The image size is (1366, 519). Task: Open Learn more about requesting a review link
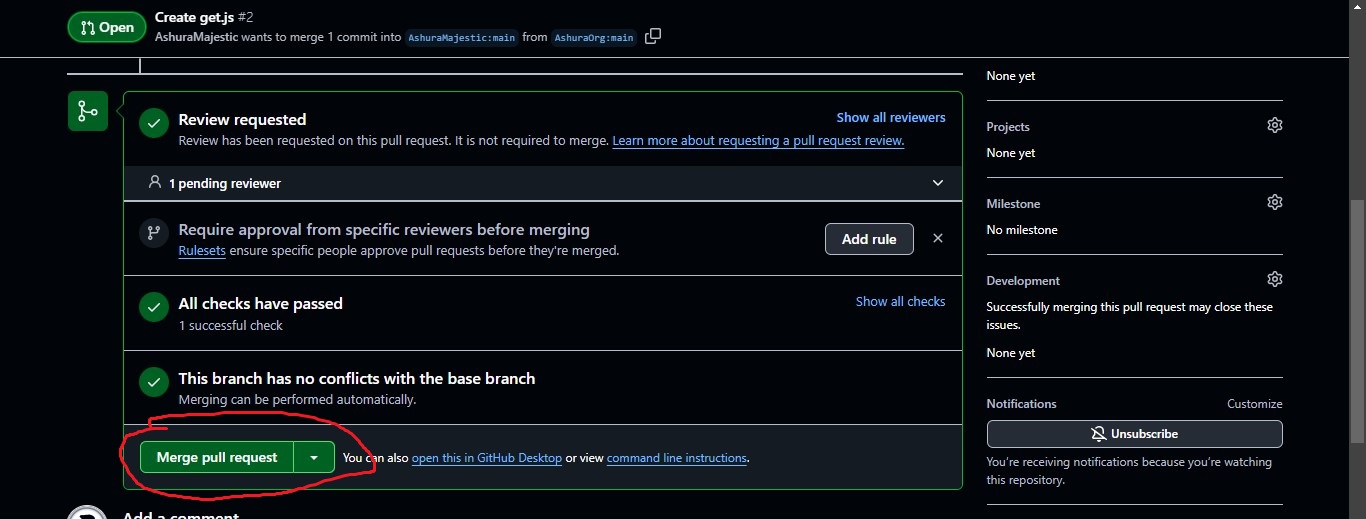pos(758,141)
